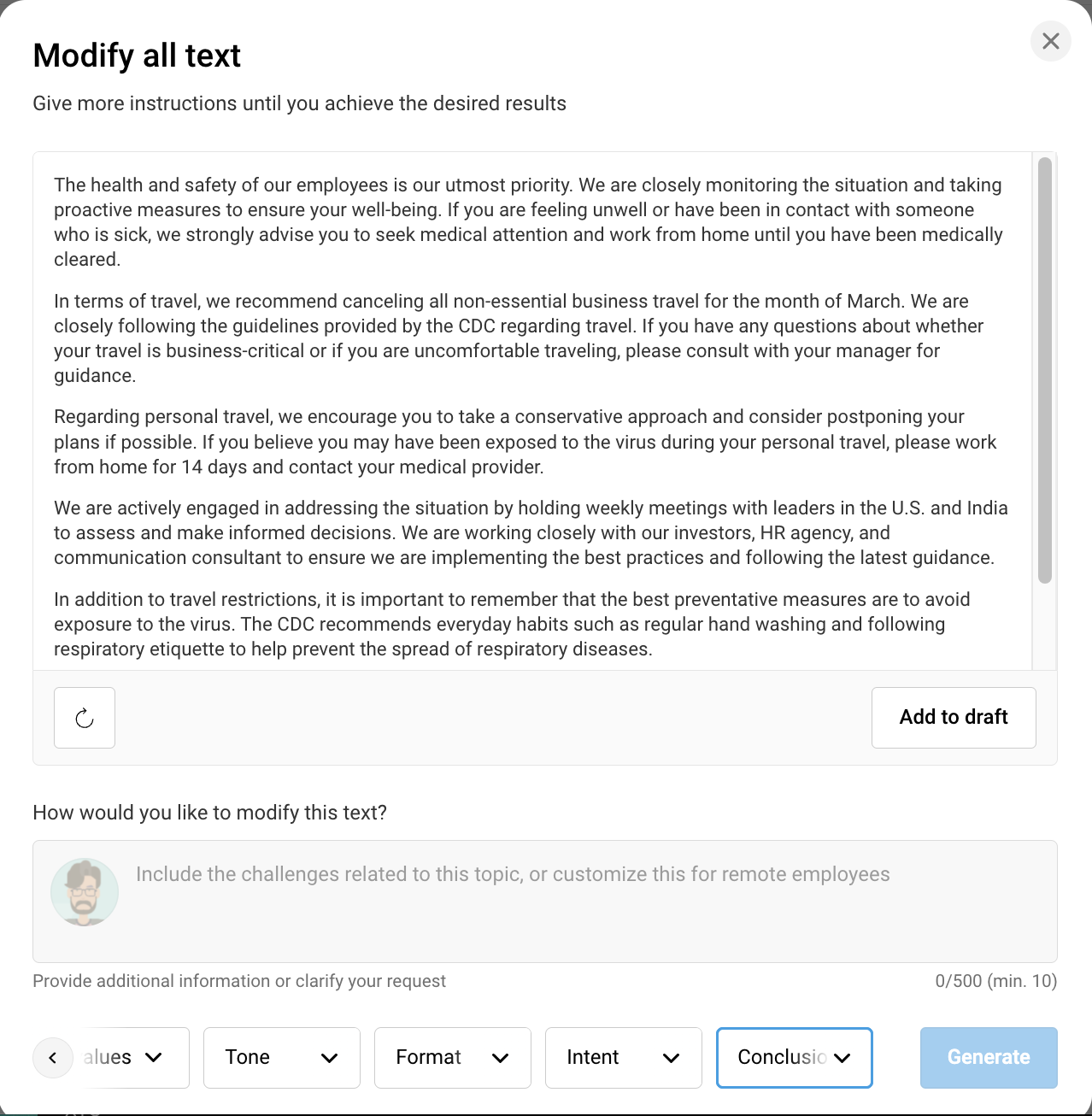
Task: Click the Add to draft button
Action: click(x=953, y=718)
